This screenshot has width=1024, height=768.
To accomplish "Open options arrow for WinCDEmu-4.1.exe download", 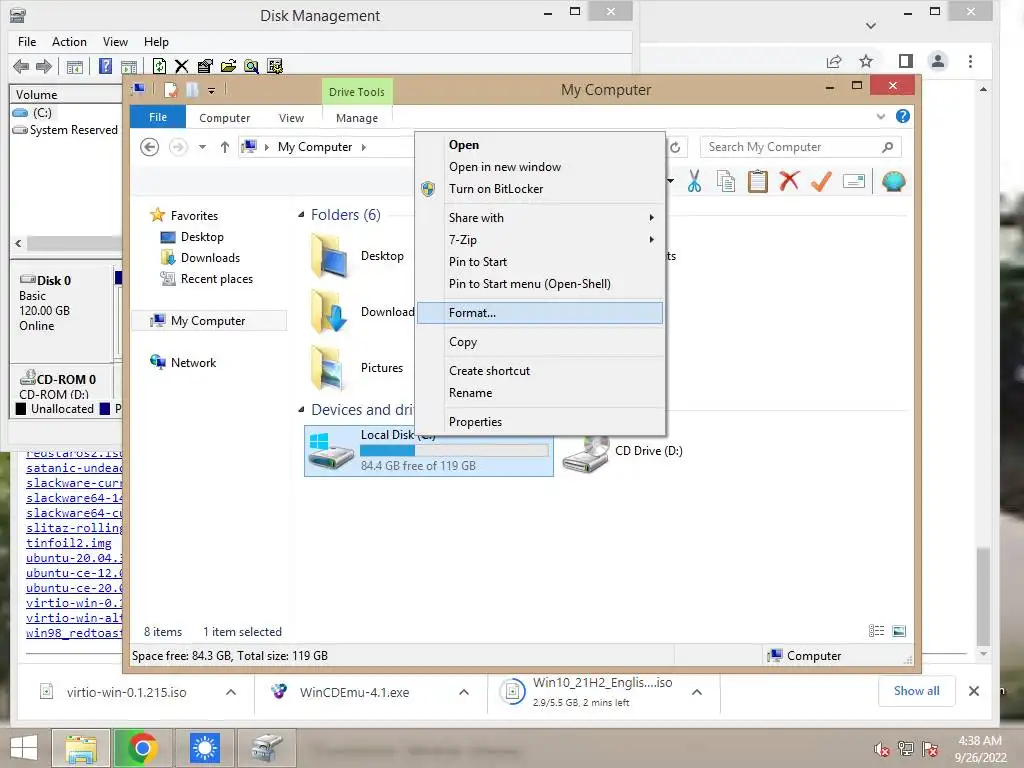I will (464, 692).
